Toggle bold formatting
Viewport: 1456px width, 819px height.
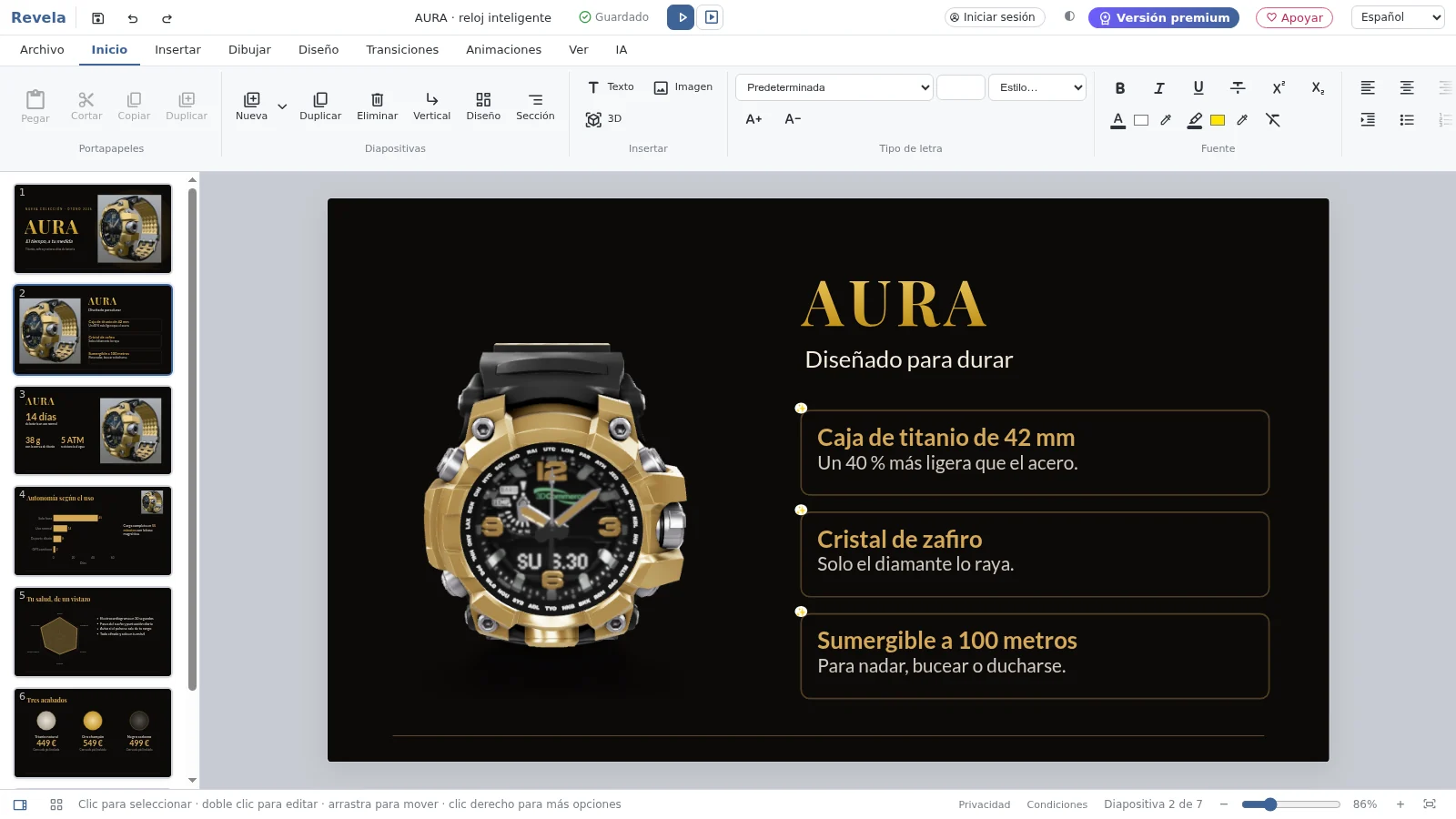tap(1119, 87)
